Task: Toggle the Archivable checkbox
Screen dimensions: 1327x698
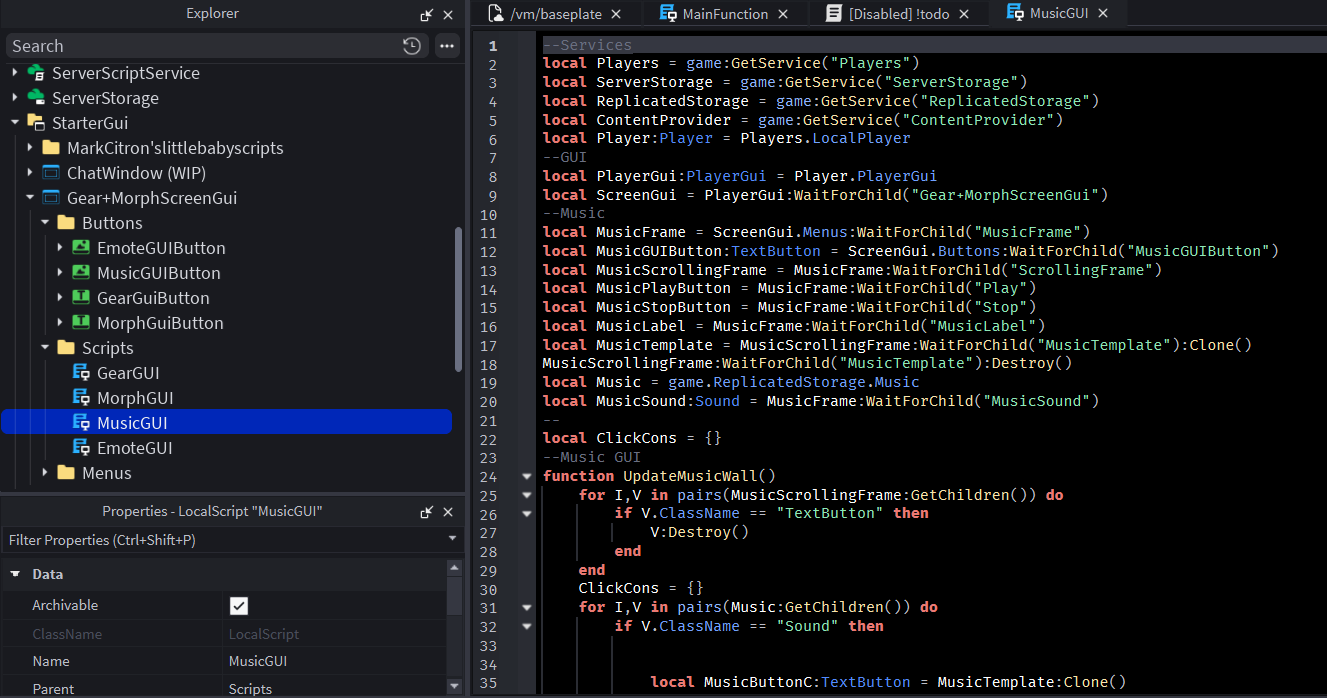Action: tap(238, 605)
